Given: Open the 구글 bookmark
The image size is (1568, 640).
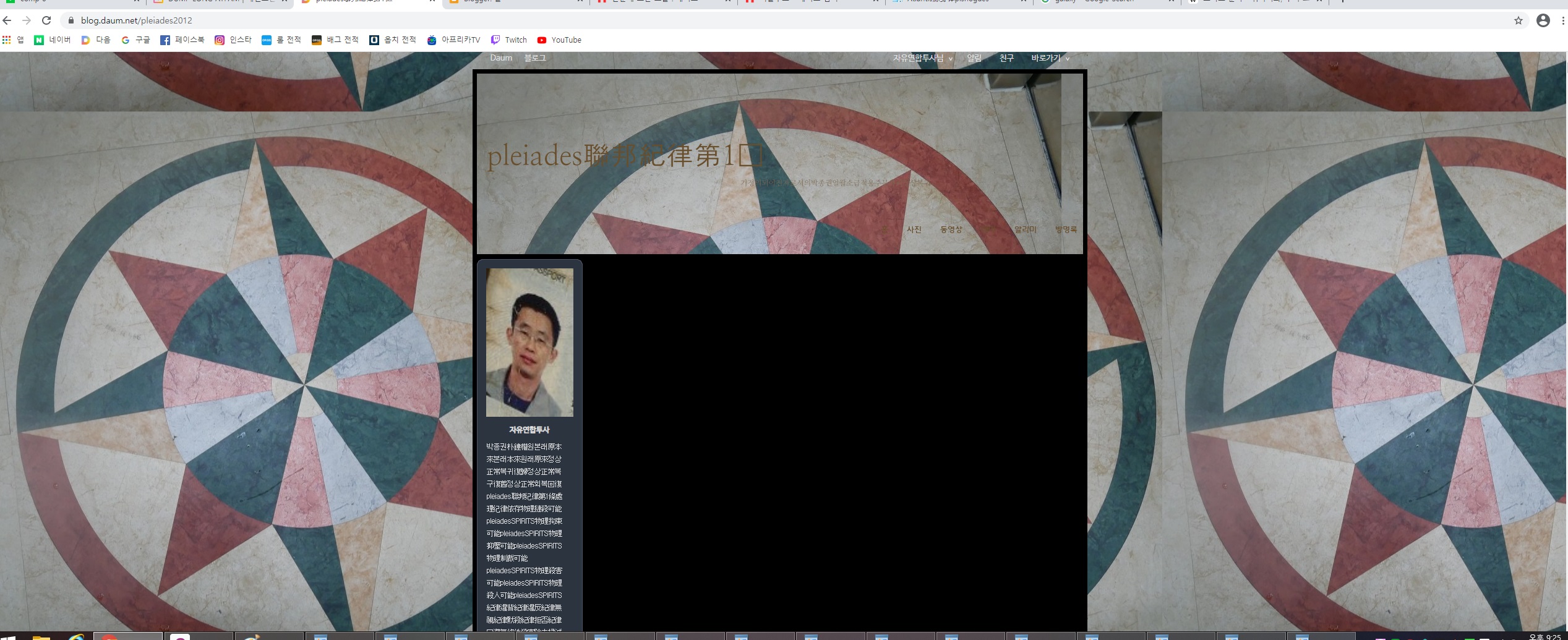Looking at the screenshot, I should 136,40.
